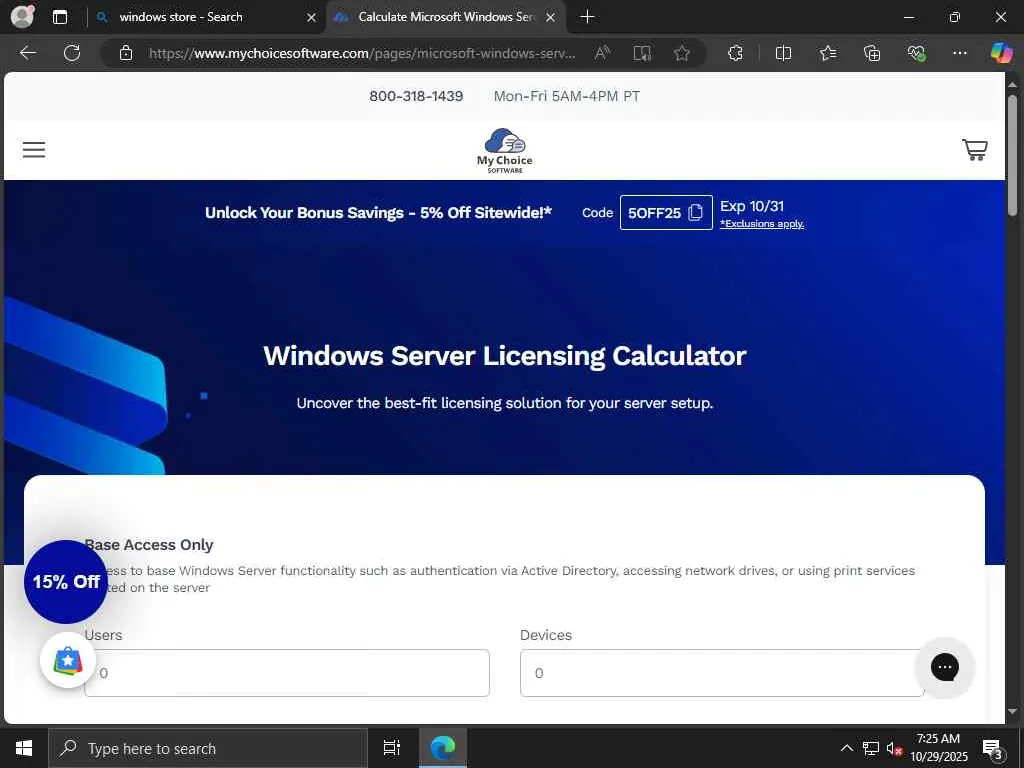This screenshot has height=768, width=1024.
Task: Click the Windows Server Licensing Calculator heading
Action: pyautogui.click(x=504, y=356)
